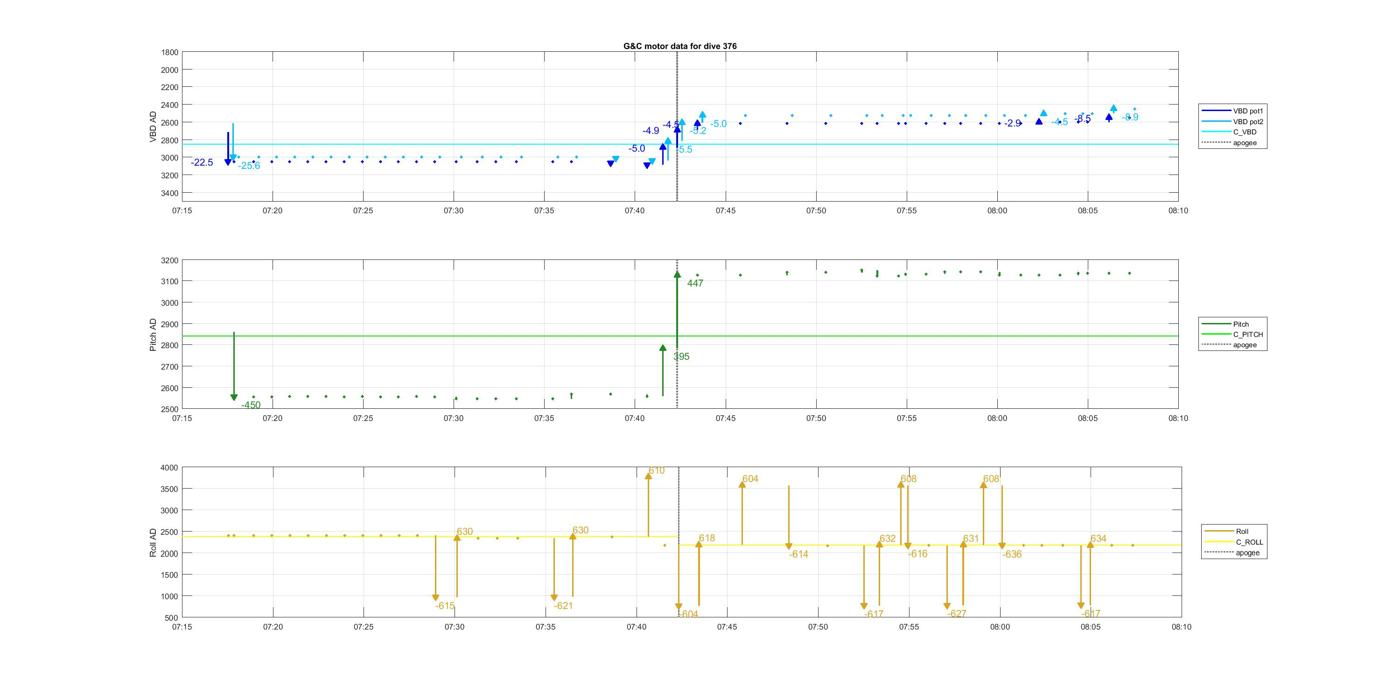Click the '-4.9' VBD data label
Image resolution: width=1400 pixels, height=693 pixels.
(x=651, y=131)
